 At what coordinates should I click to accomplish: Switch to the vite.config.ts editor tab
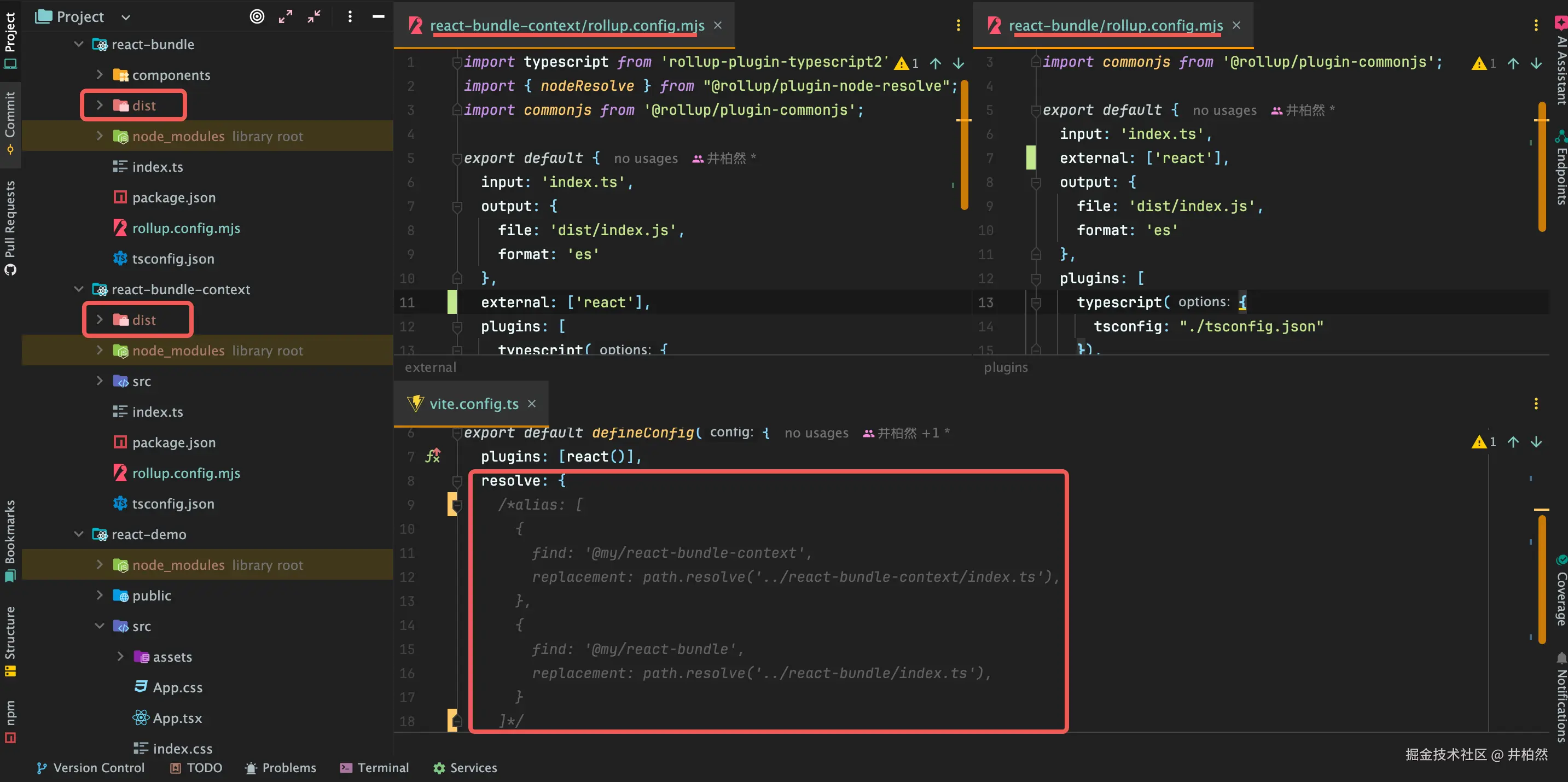(474, 404)
